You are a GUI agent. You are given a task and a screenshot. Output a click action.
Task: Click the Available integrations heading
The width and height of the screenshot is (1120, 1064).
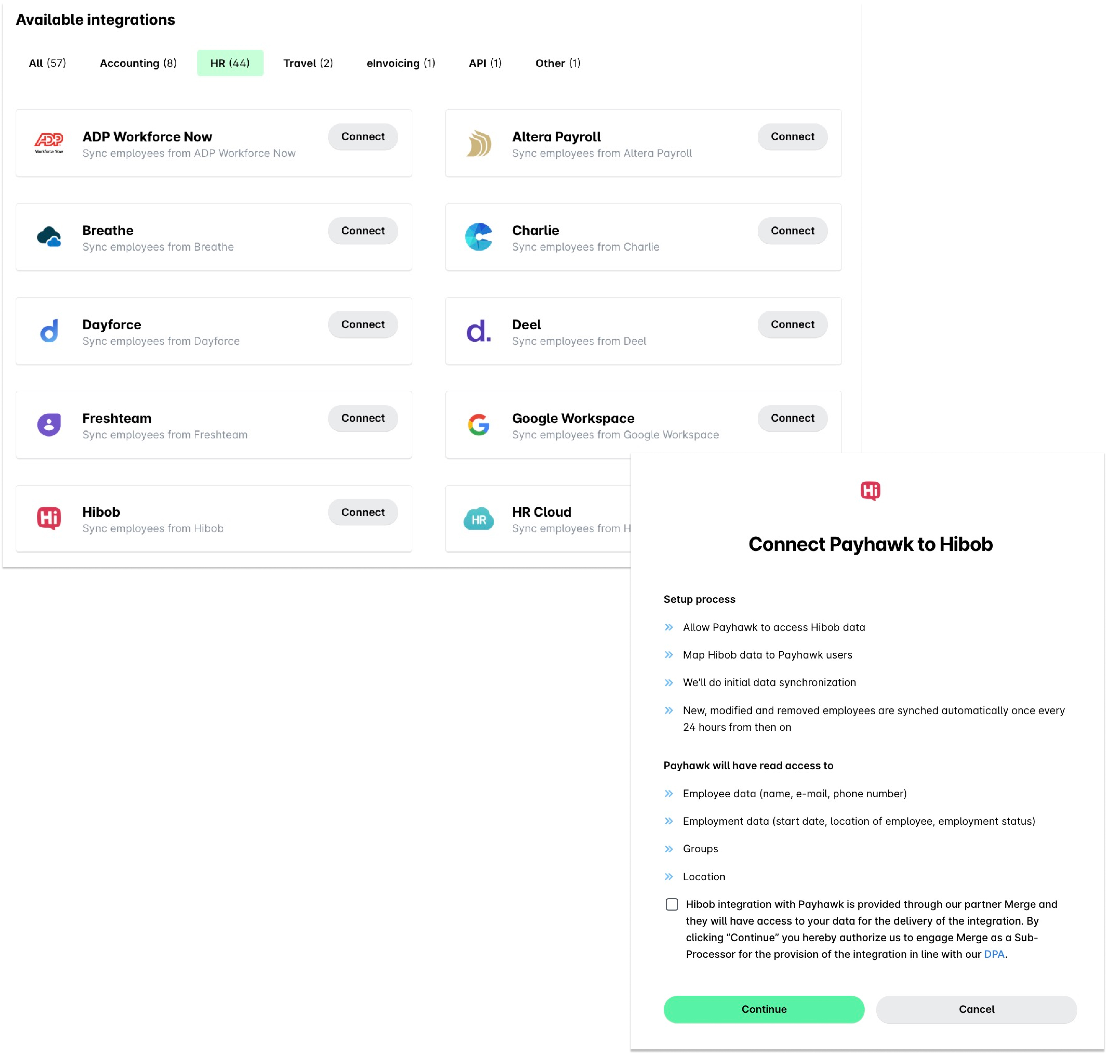96,20
